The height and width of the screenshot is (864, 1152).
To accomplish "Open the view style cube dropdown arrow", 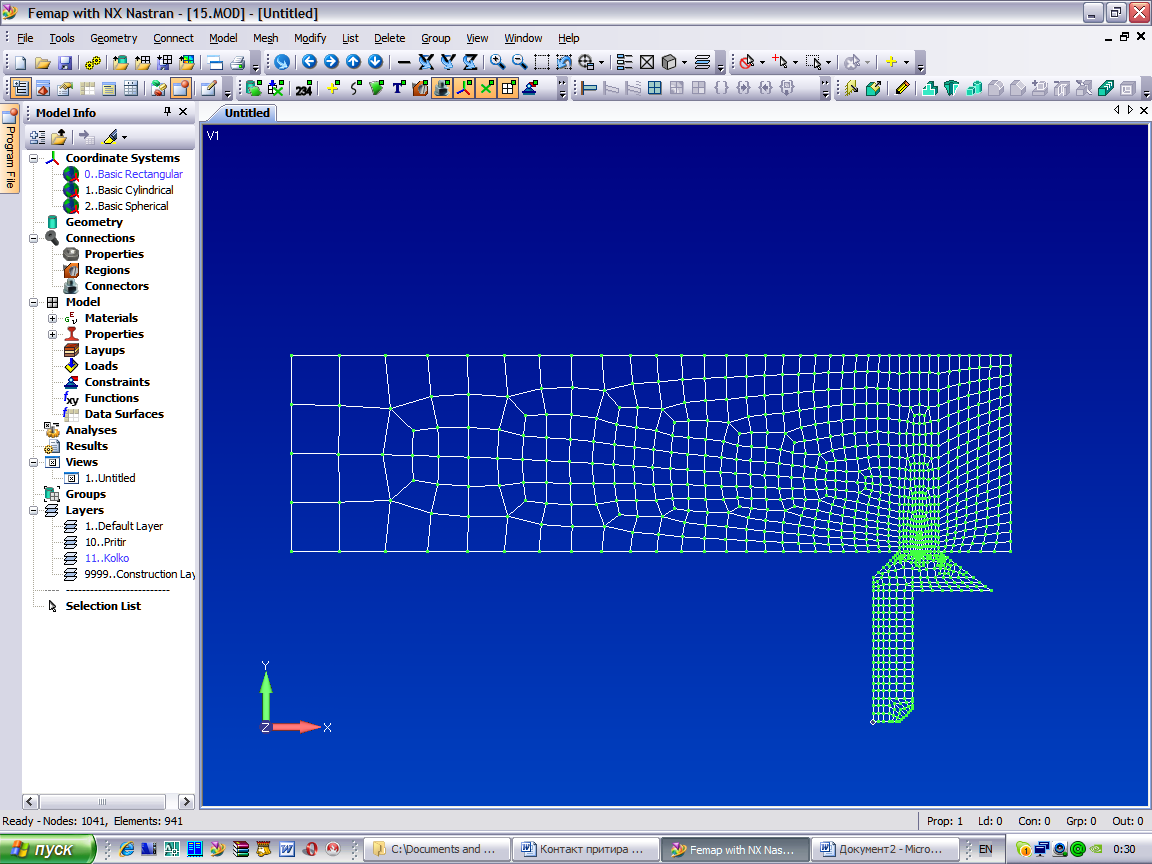I will point(684,62).
